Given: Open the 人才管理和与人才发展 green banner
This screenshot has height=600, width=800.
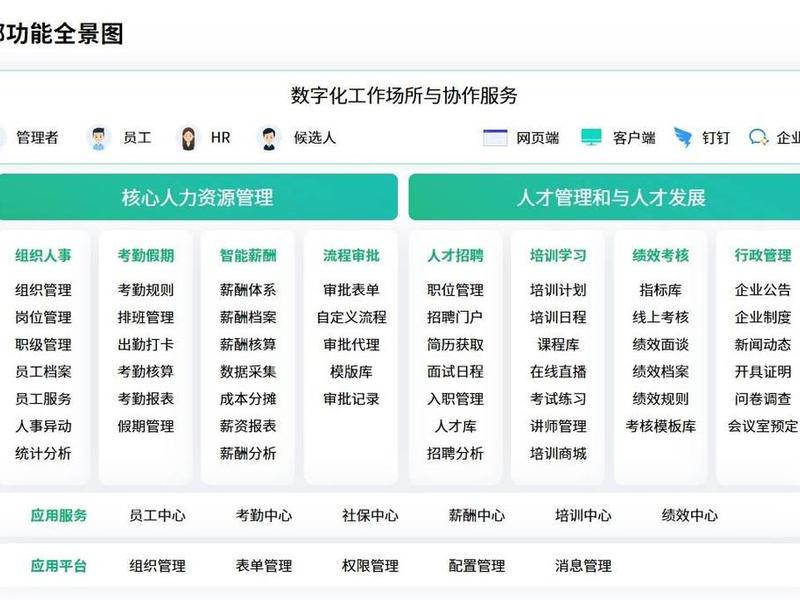Looking at the screenshot, I should pyautogui.click(x=605, y=197).
